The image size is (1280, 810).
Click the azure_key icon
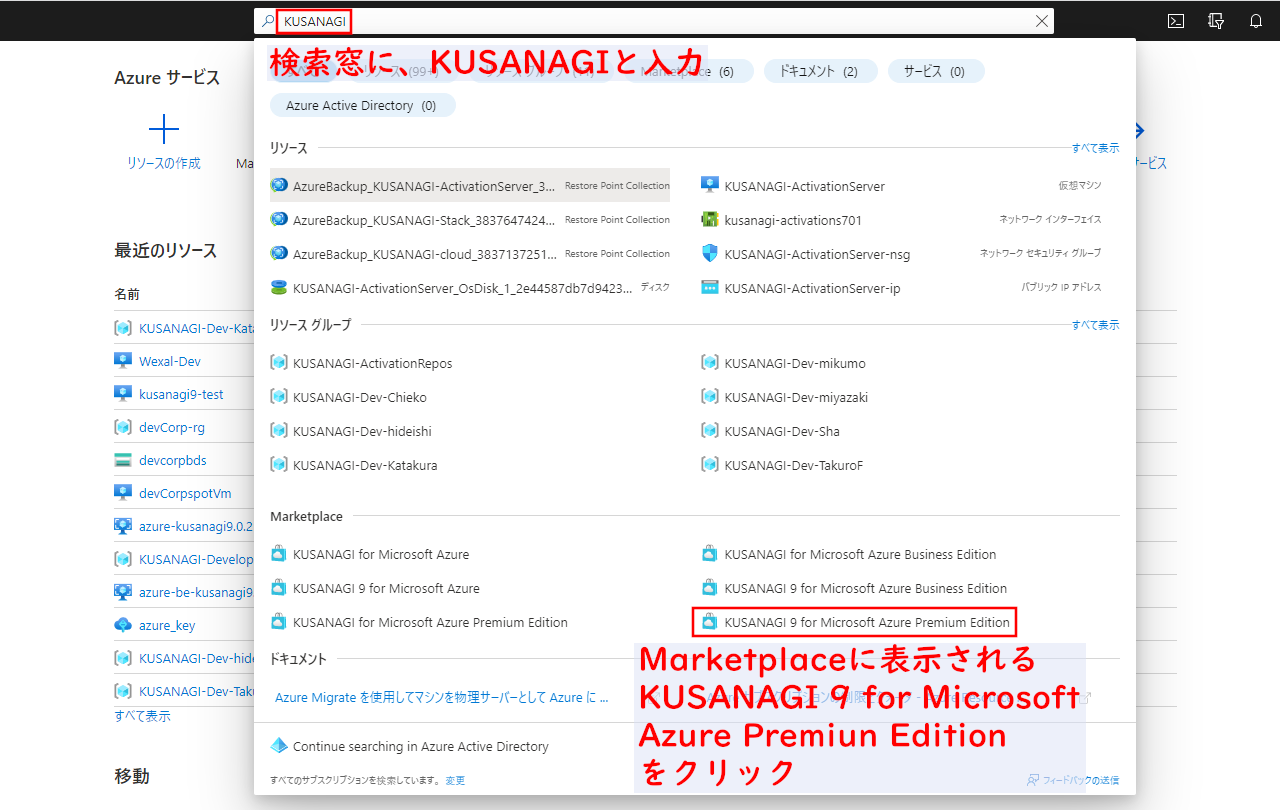(123, 625)
